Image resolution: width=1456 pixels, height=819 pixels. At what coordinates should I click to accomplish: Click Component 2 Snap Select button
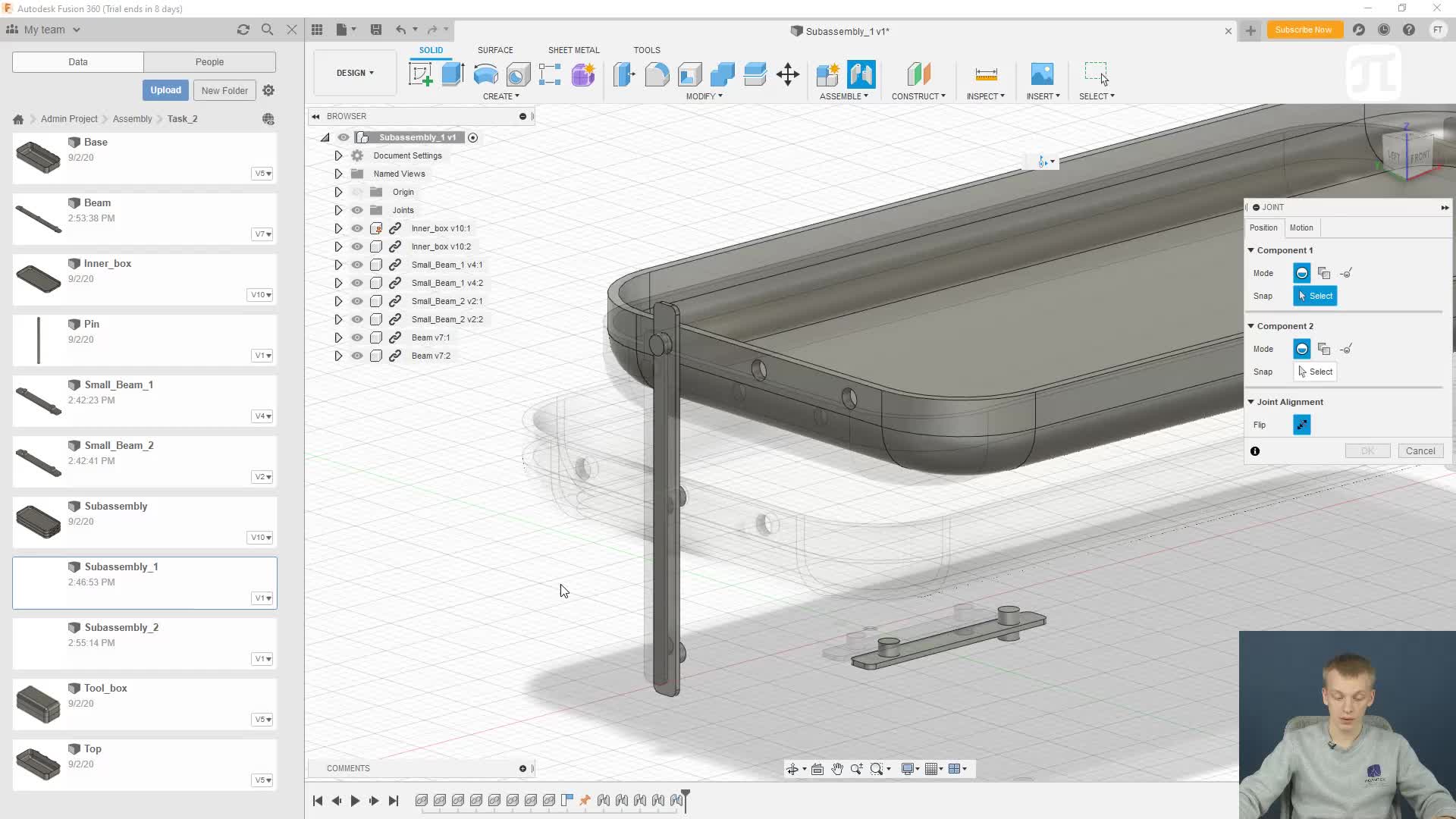click(1315, 372)
